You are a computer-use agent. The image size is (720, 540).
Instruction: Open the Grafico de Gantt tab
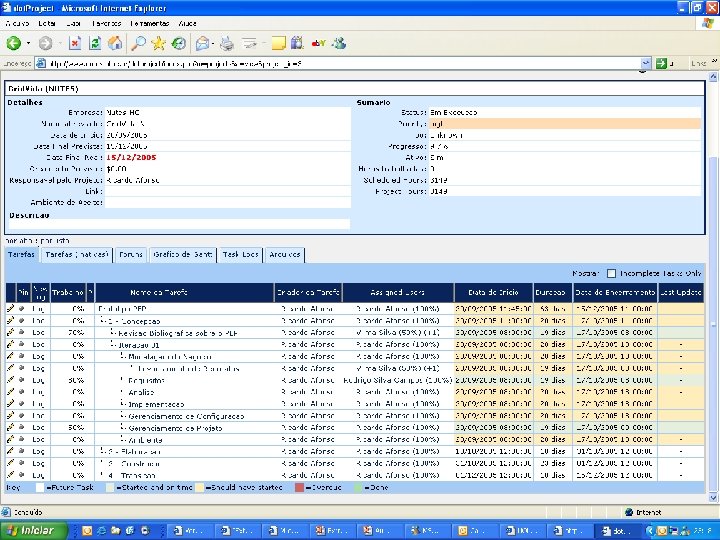pyautogui.click(x=183, y=255)
